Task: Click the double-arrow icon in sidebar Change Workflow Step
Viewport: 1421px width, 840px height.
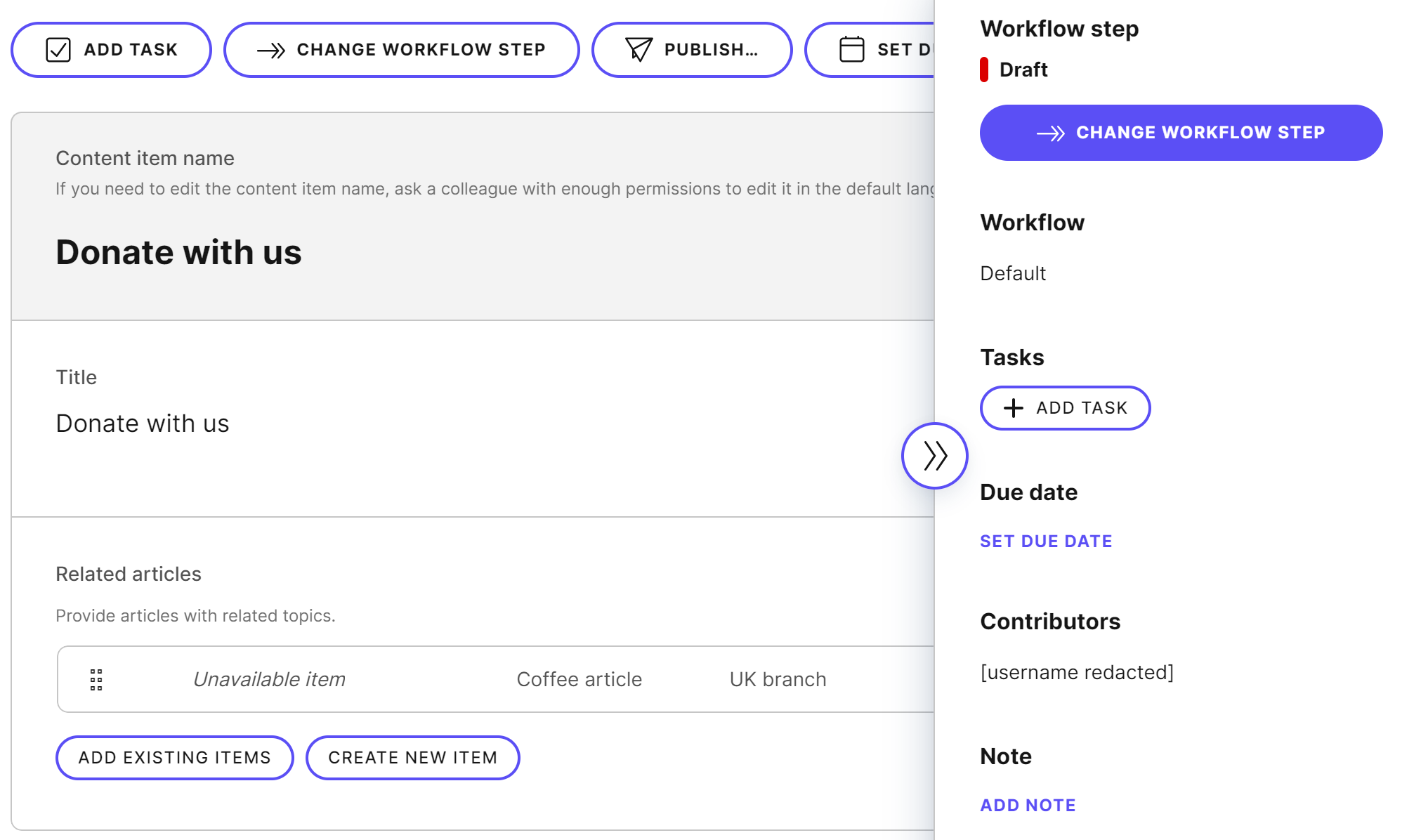Action: coord(1051,132)
